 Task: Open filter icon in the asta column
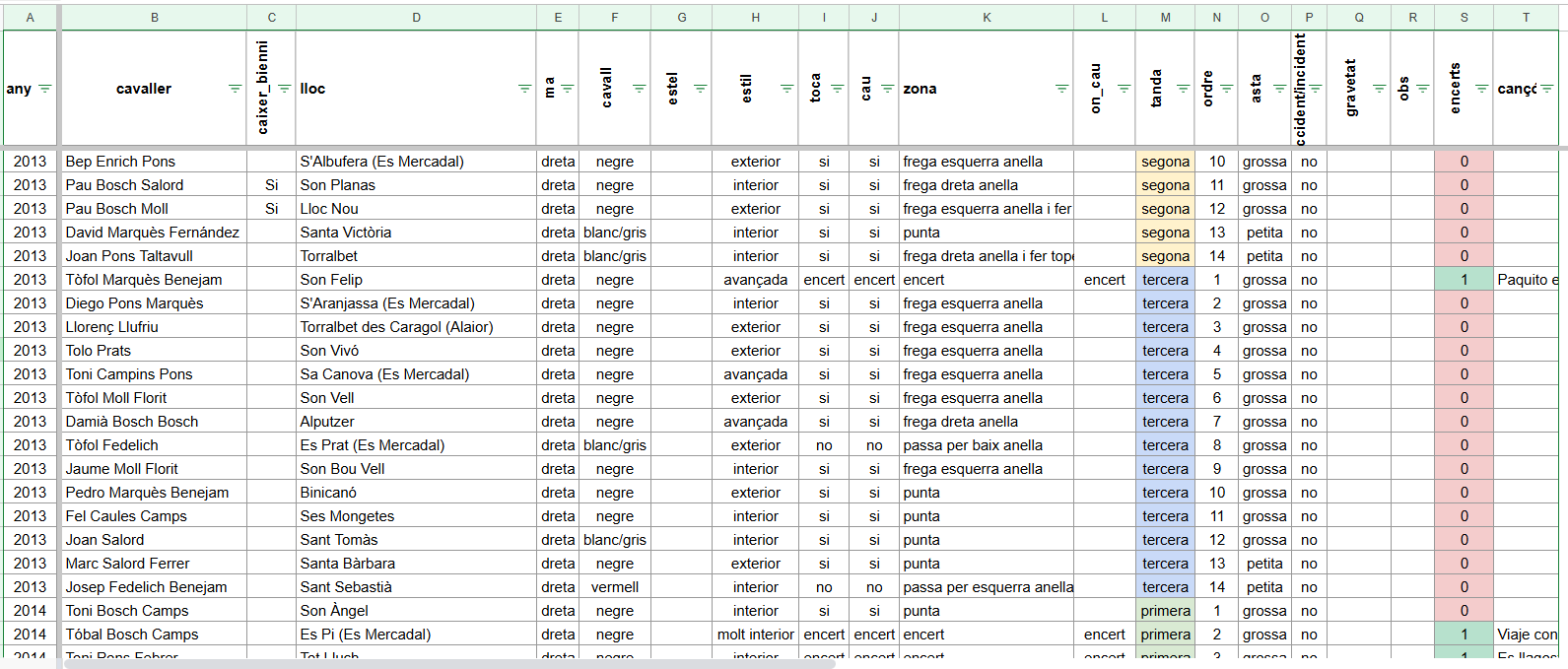(1279, 89)
